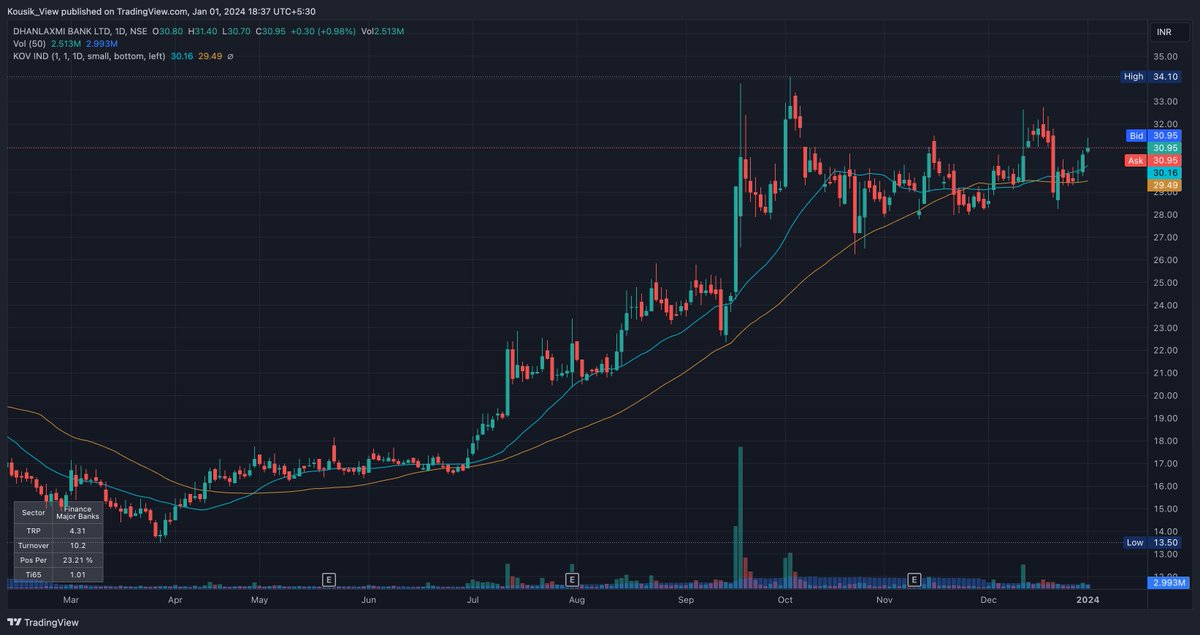Click the Mar label on time axis
This screenshot has width=1200, height=635.
[70, 600]
